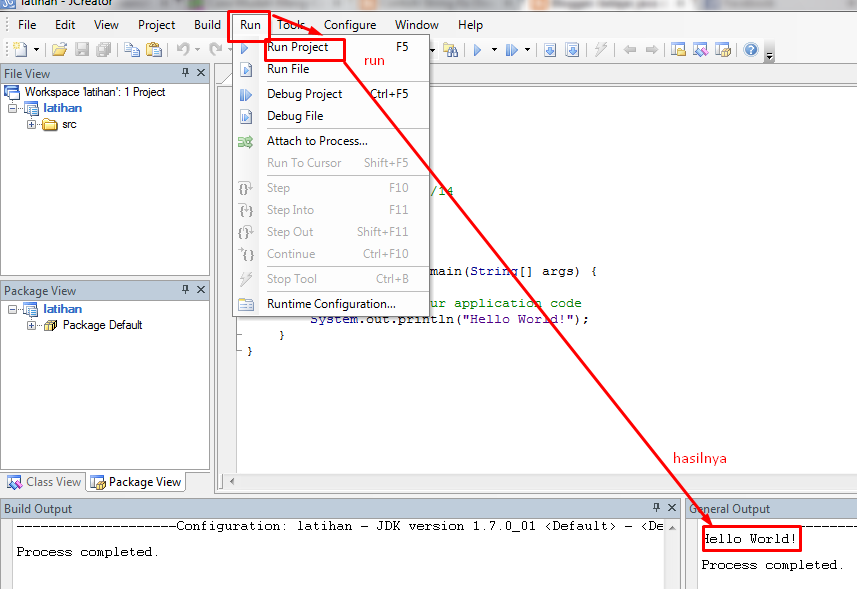
Task: Select Run Project from the Run menu
Action: pyautogui.click(x=300, y=49)
